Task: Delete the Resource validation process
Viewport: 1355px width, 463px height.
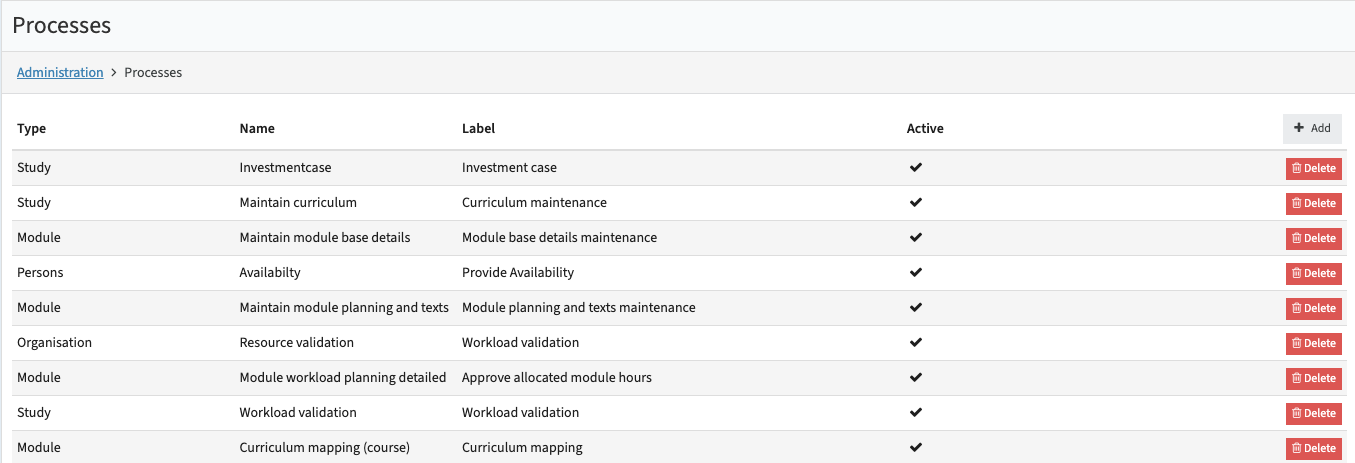Action: [x=1314, y=343]
